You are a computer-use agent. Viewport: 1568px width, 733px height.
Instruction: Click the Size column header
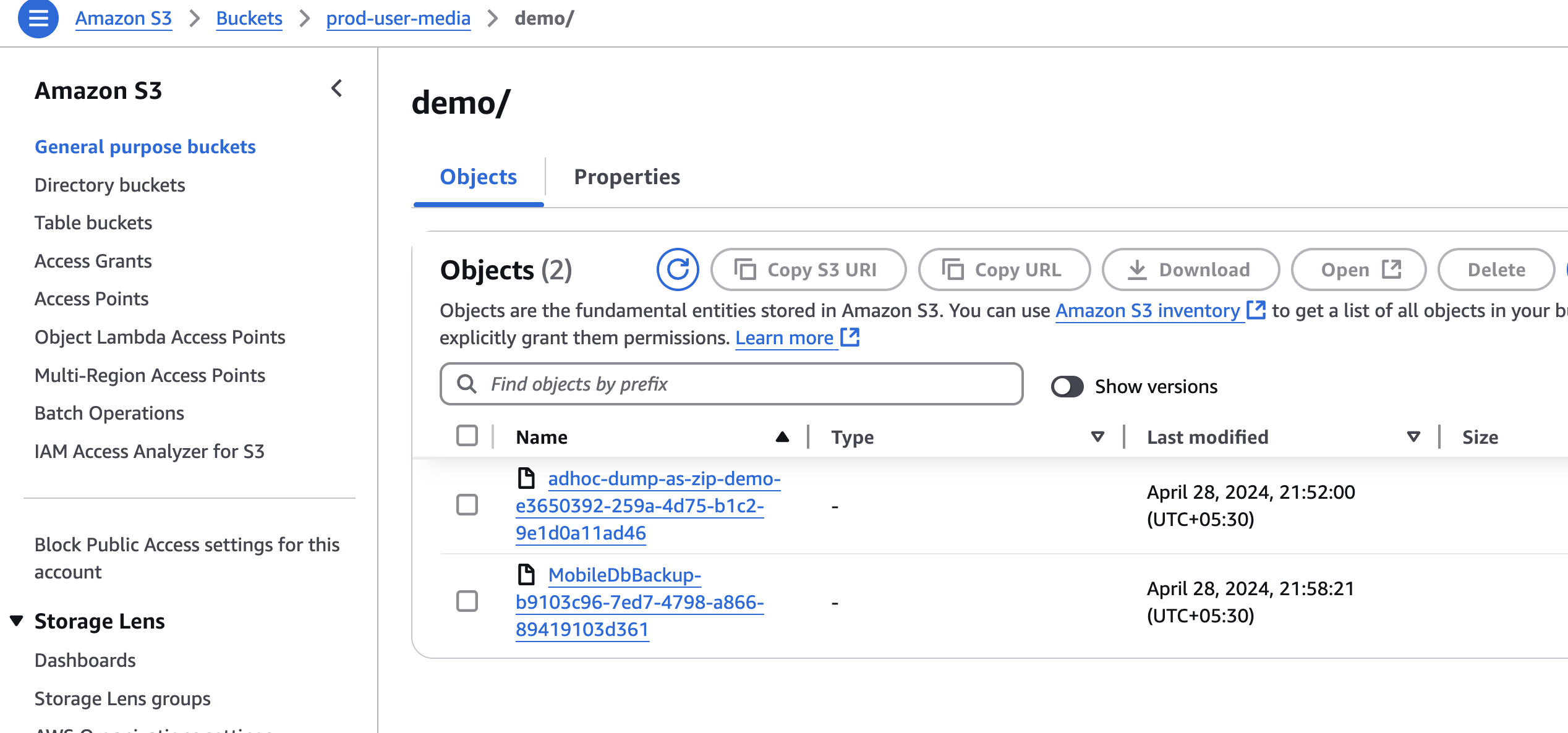click(1480, 437)
